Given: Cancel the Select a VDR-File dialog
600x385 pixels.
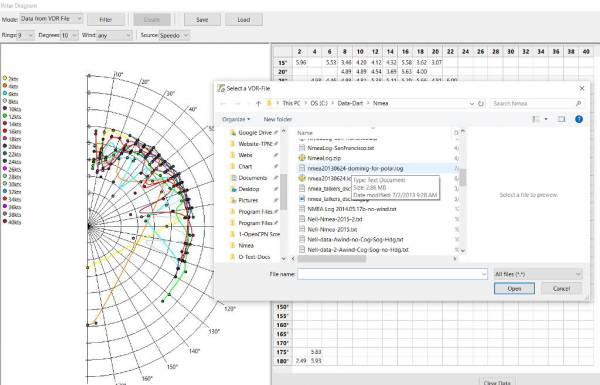Looking at the screenshot, I should (x=561, y=289).
